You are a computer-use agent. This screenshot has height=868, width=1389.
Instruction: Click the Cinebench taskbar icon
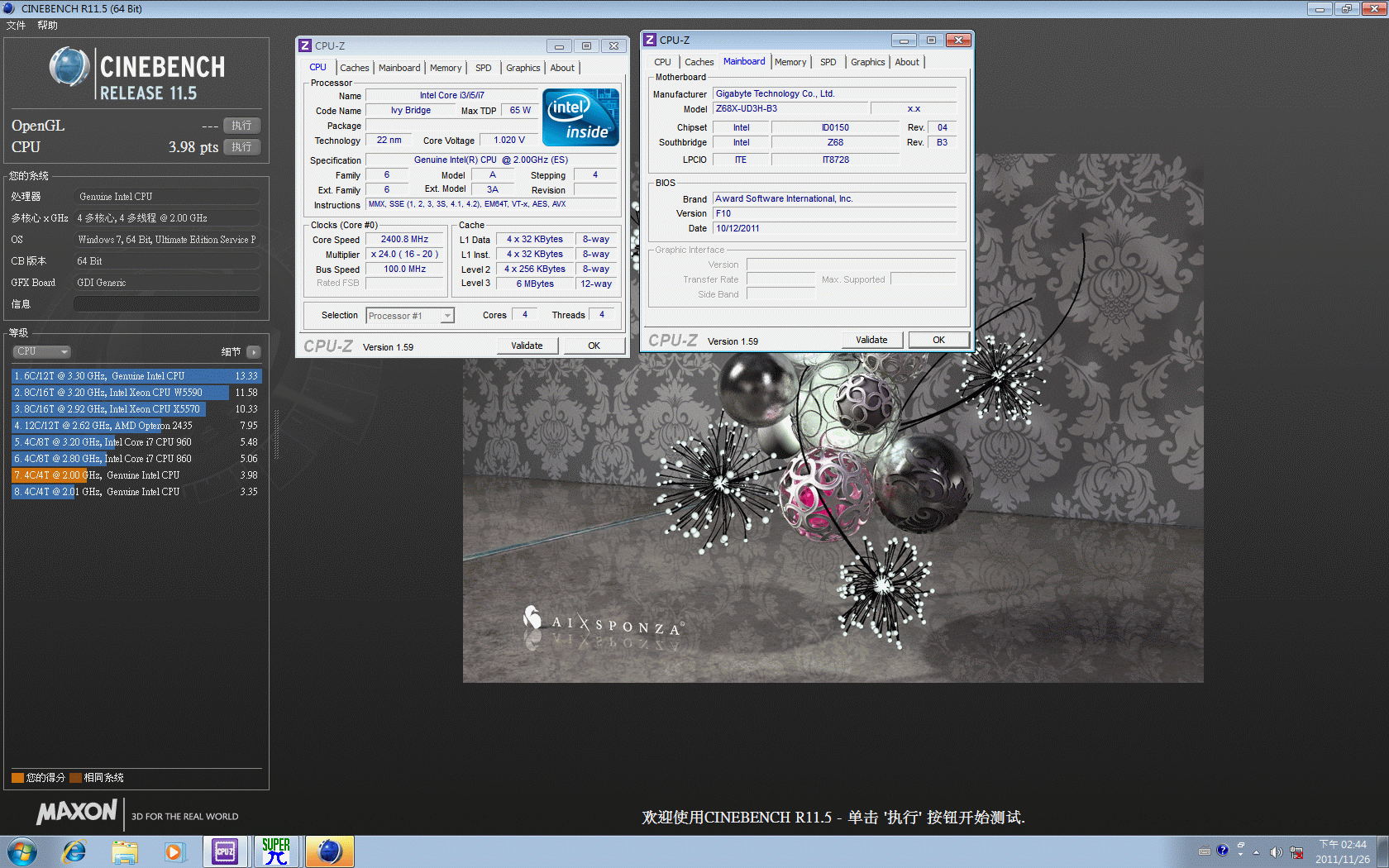click(x=329, y=851)
